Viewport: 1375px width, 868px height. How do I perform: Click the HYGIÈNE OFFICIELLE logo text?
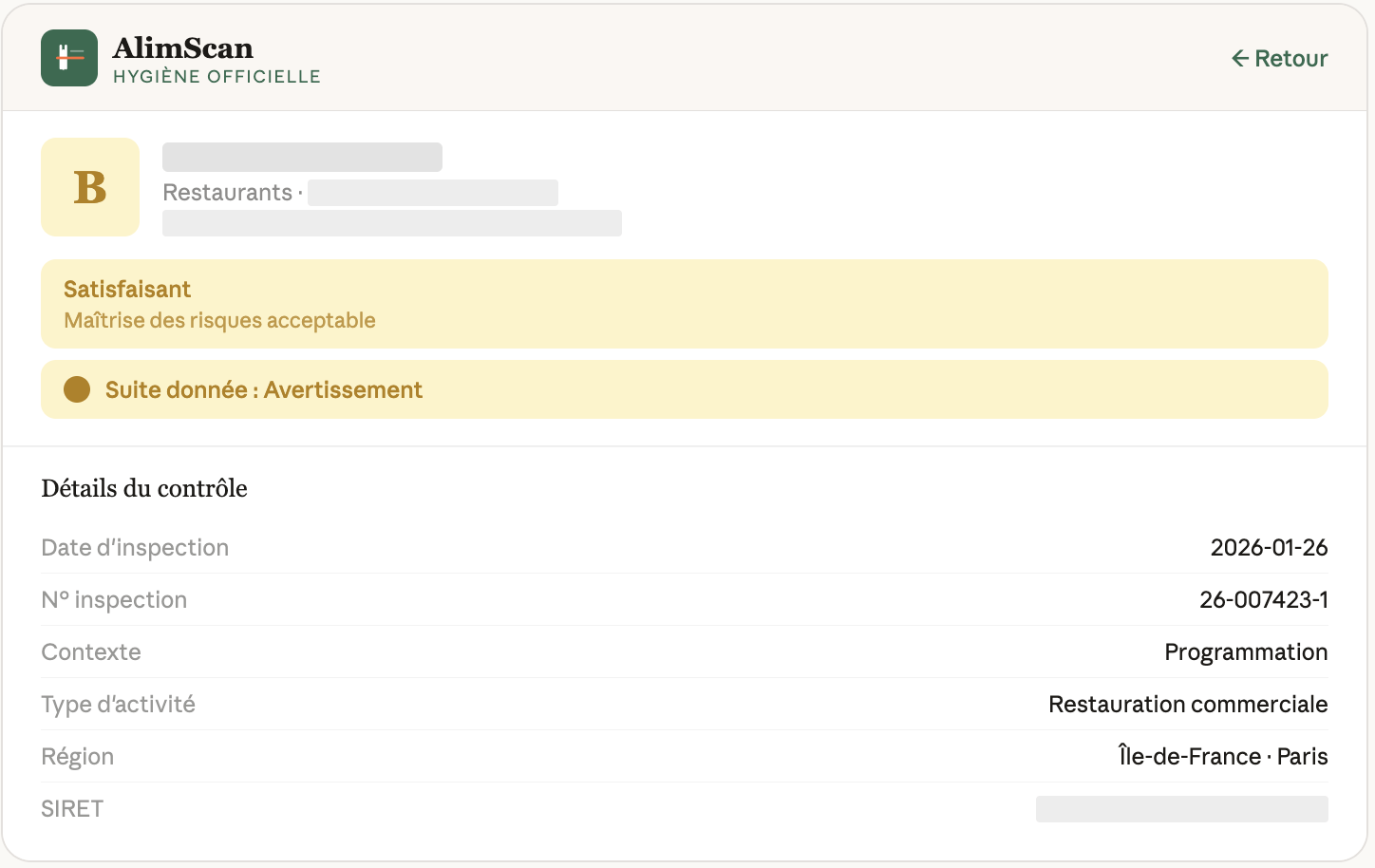click(x=217, y=79)
